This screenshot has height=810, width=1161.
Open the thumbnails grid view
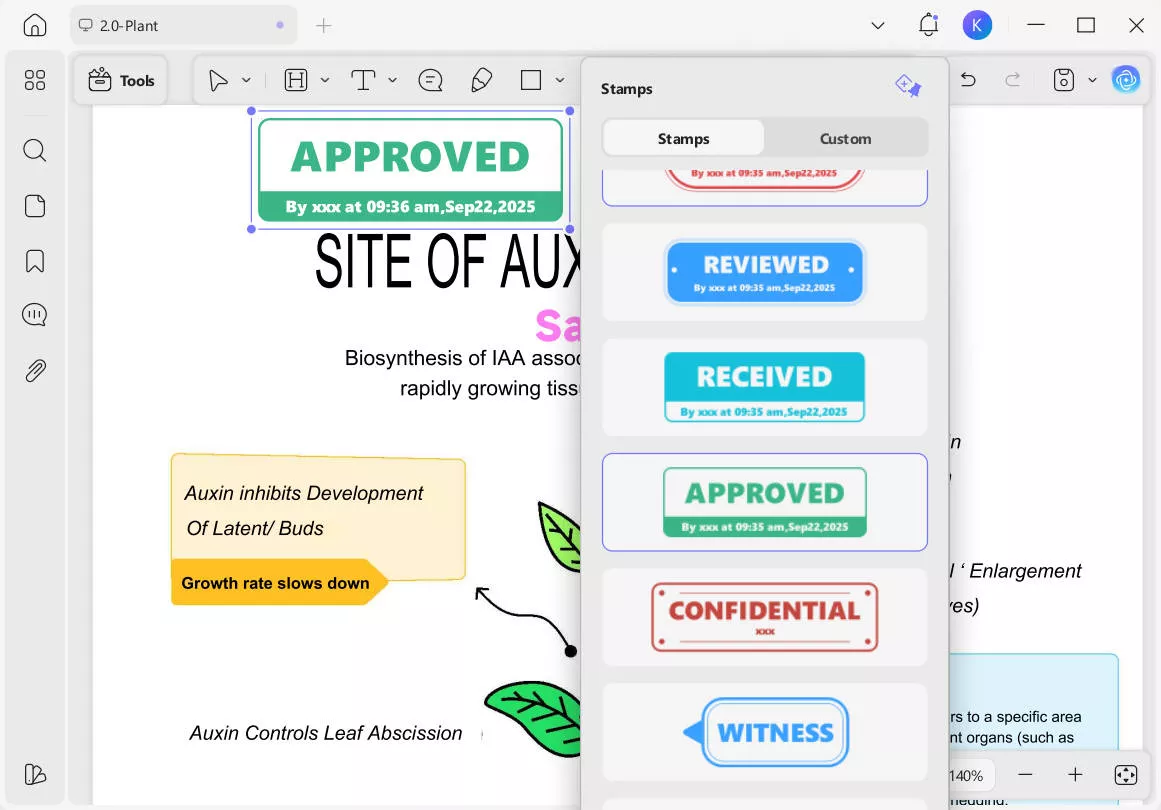click(35, 81)
